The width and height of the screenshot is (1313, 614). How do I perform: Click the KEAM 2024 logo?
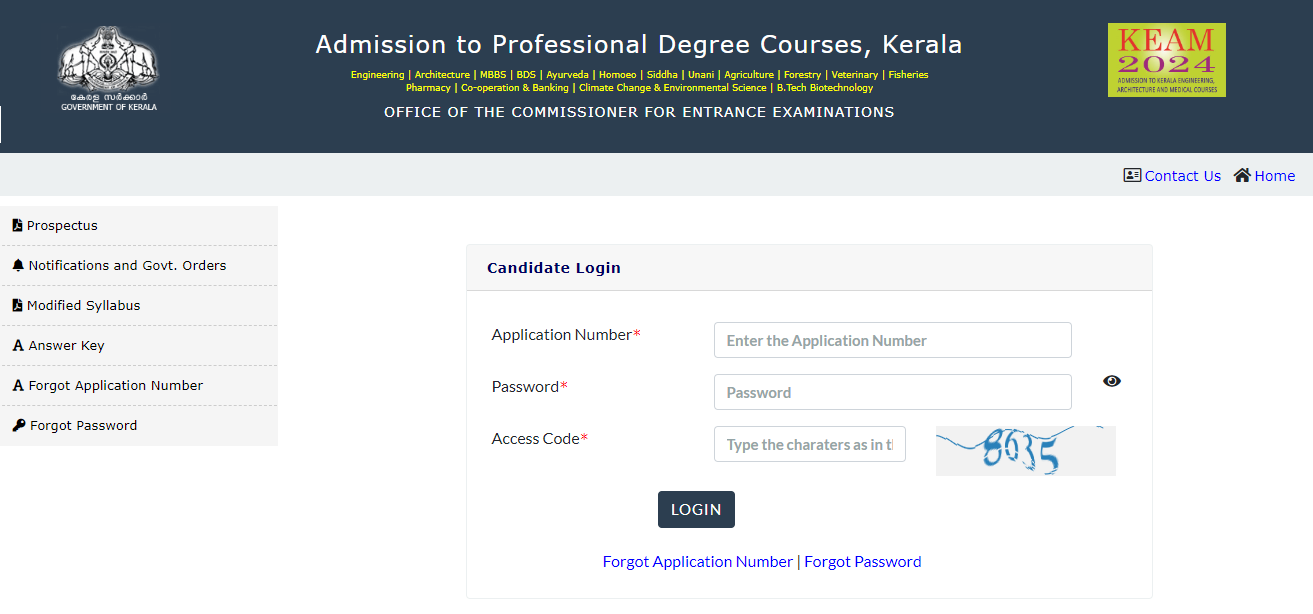(1166, 60)
